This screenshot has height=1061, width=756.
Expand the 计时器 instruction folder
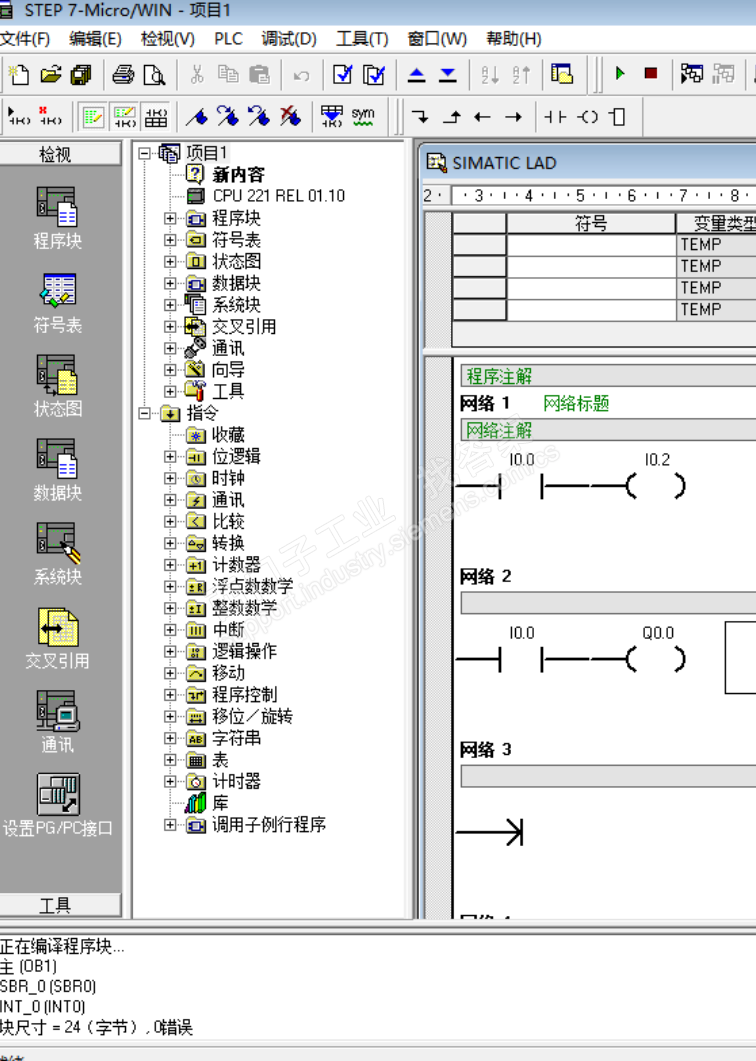pyautogui.click(x=171, y=782)
